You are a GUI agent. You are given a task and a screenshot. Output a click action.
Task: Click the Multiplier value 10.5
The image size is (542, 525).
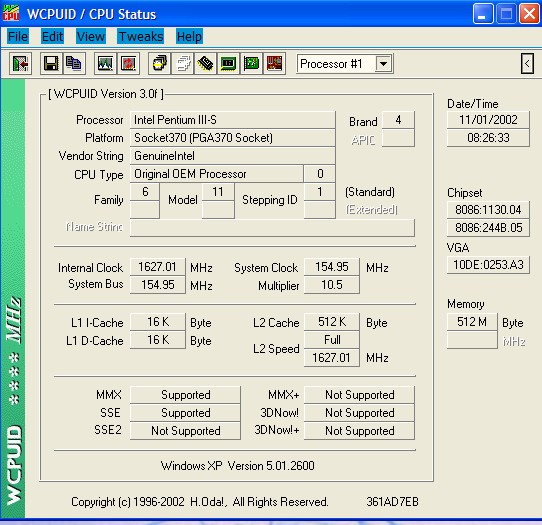pyautogui.click(x=332, y=285)
